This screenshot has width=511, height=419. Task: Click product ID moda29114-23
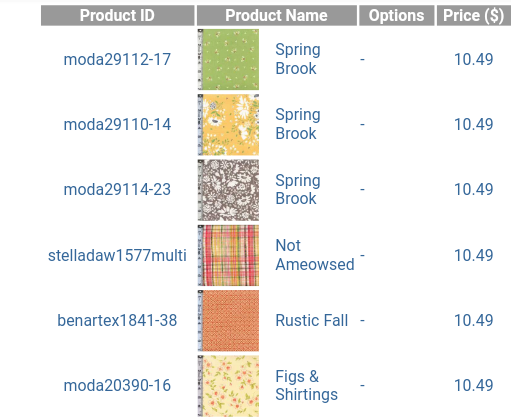click(117, 190)
